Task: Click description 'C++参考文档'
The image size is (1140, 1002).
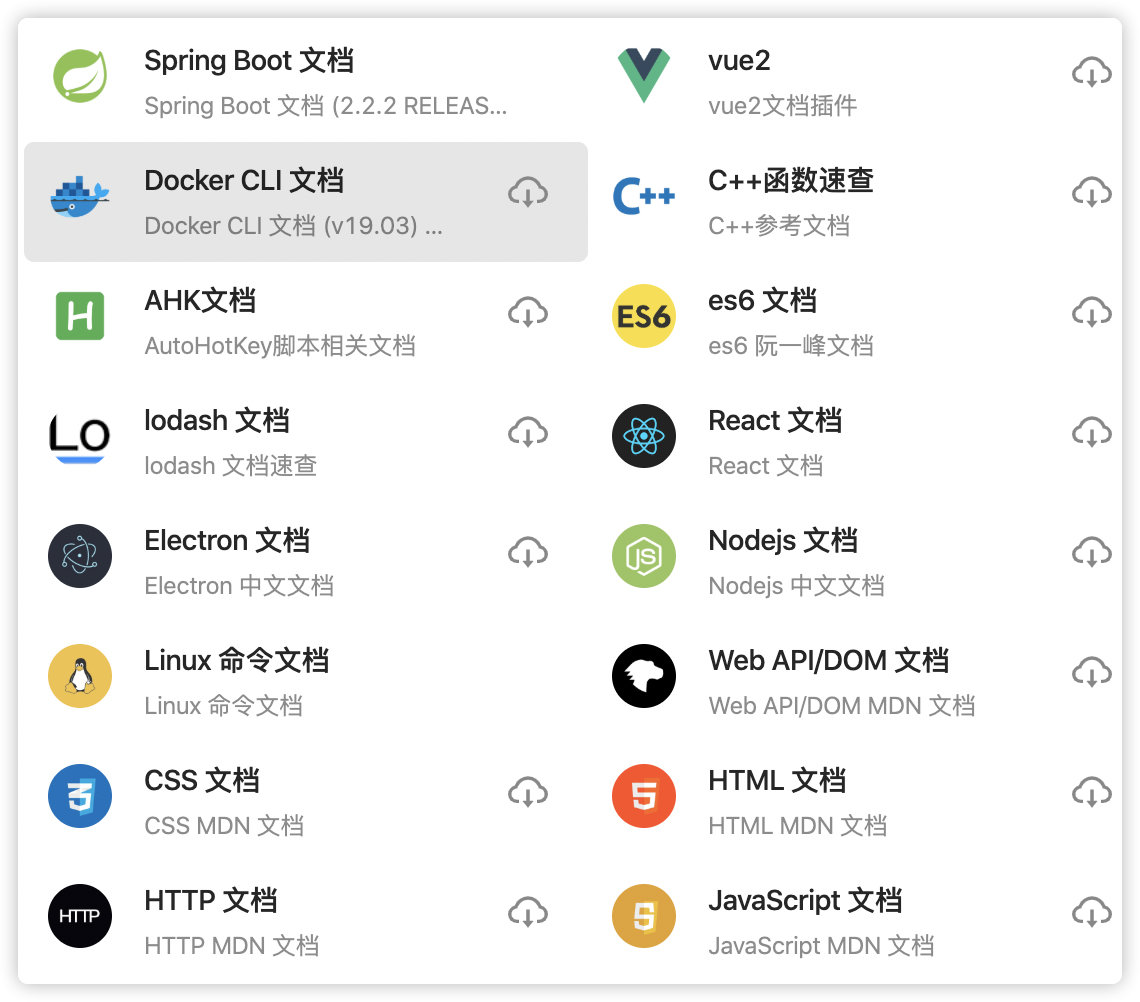Action: point(779,225)
